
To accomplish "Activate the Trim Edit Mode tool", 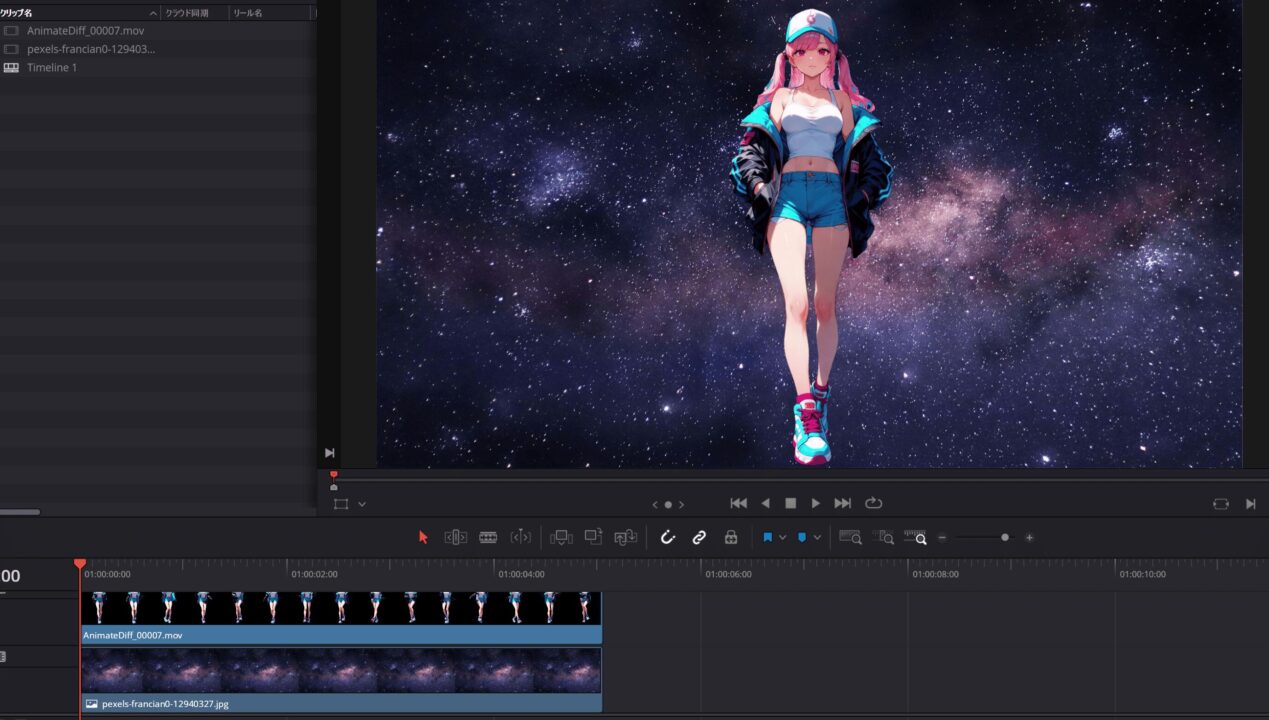I will pyautogui.click(x=455, y=537).
